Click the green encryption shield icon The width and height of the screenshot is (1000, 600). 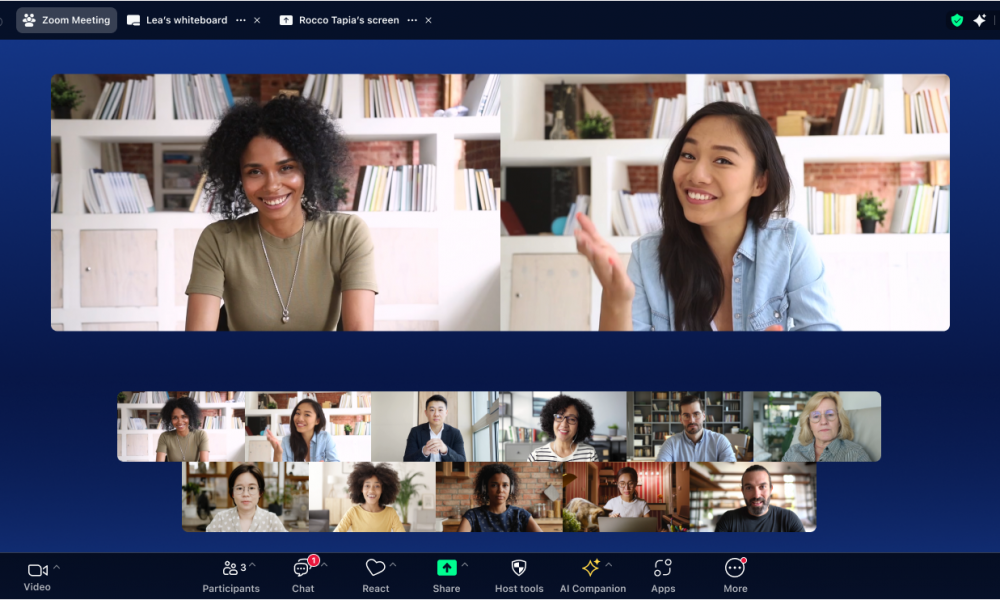[x=957, y=20]
